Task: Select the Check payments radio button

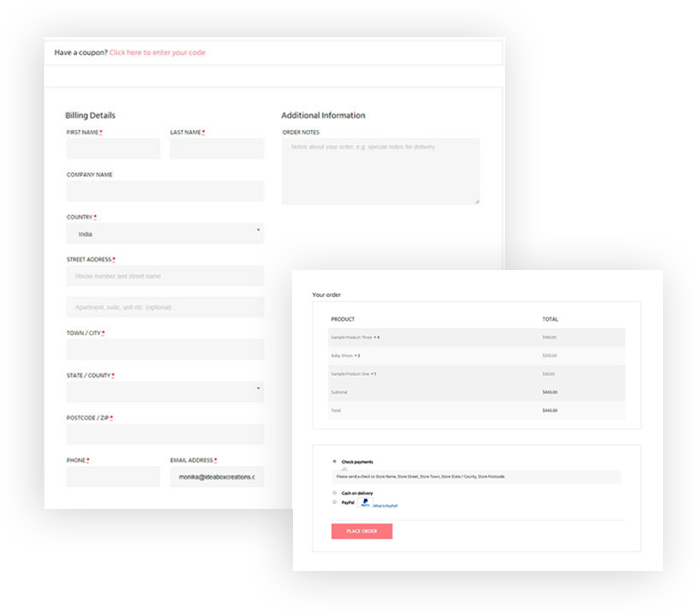Action: coord(334,462)
